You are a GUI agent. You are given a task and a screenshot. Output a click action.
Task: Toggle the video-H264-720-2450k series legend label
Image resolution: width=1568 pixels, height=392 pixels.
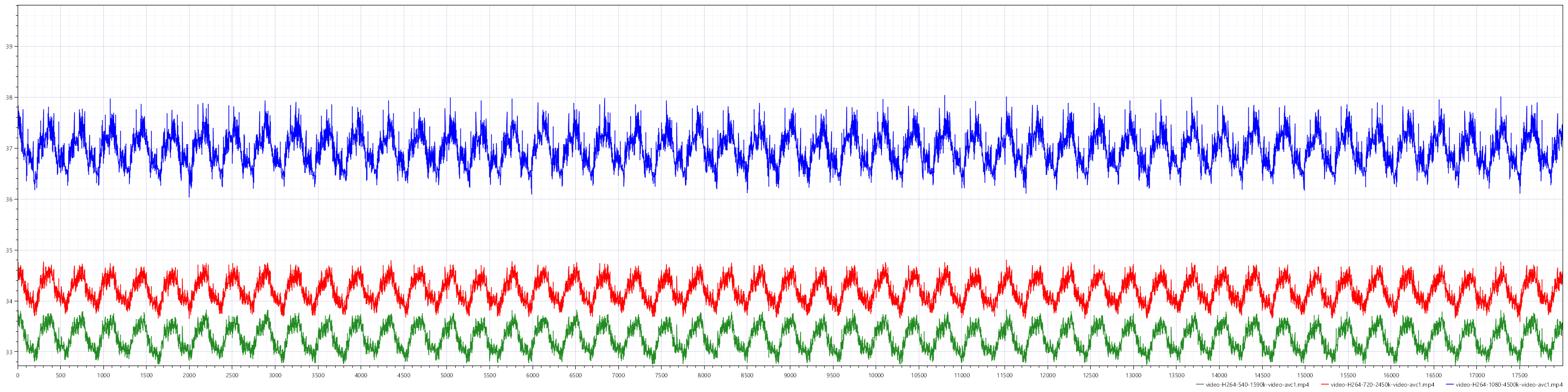[x=1381, y=385]
